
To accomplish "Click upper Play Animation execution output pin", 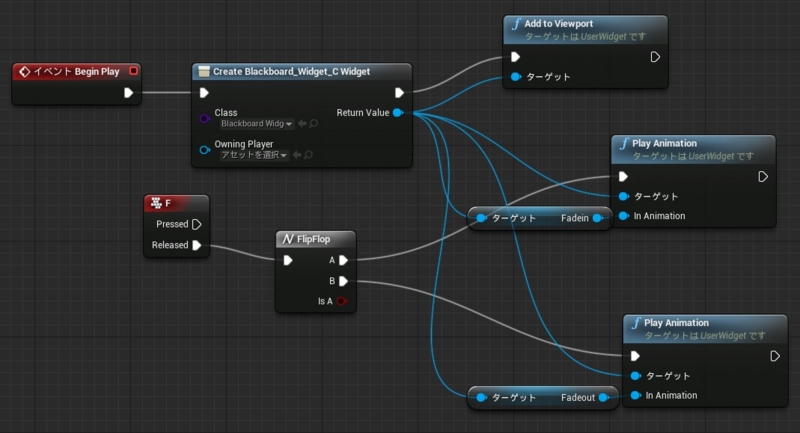I will (763, 177).
